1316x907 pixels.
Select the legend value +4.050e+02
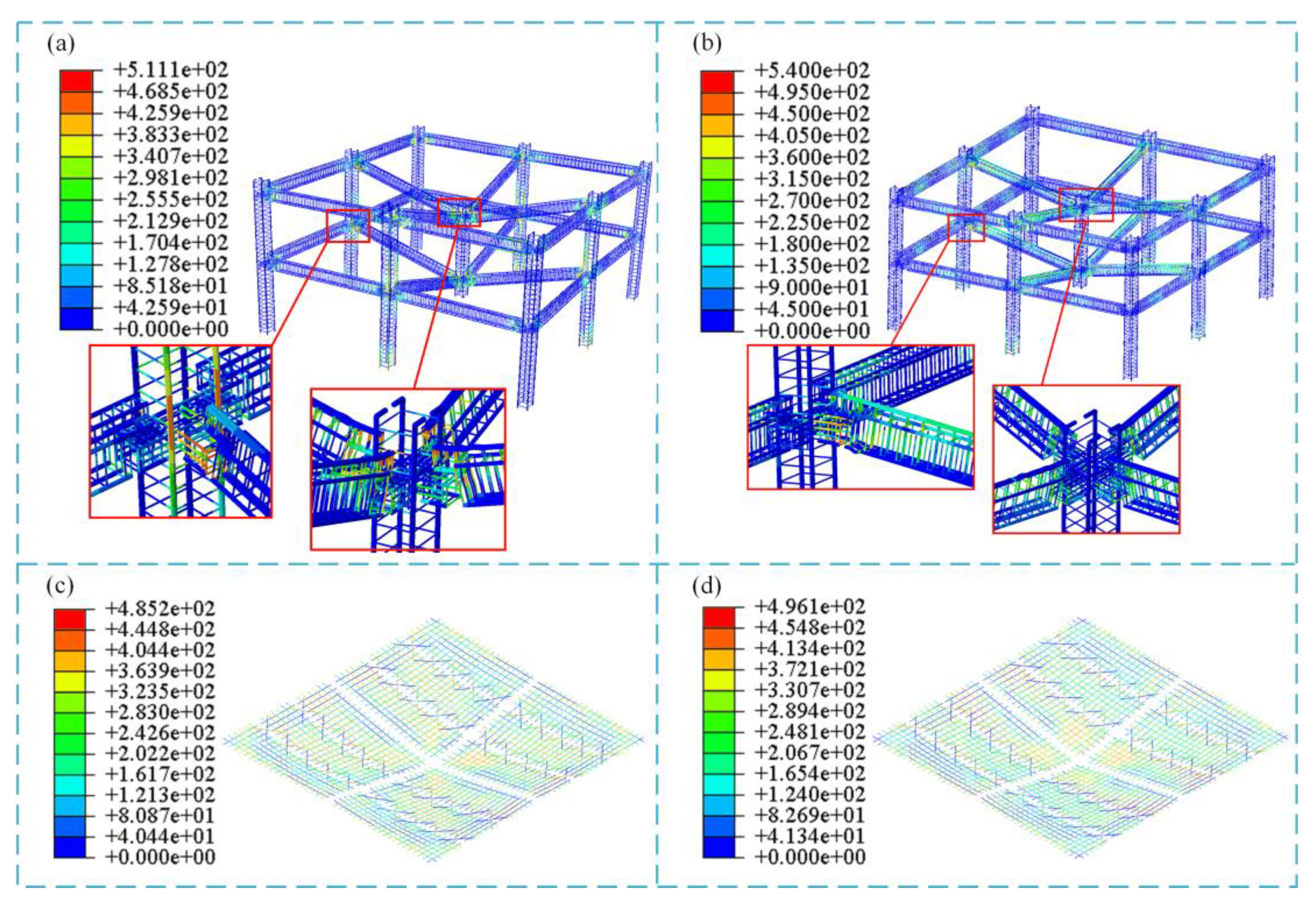pyautogui.click(x=812, y=136)
